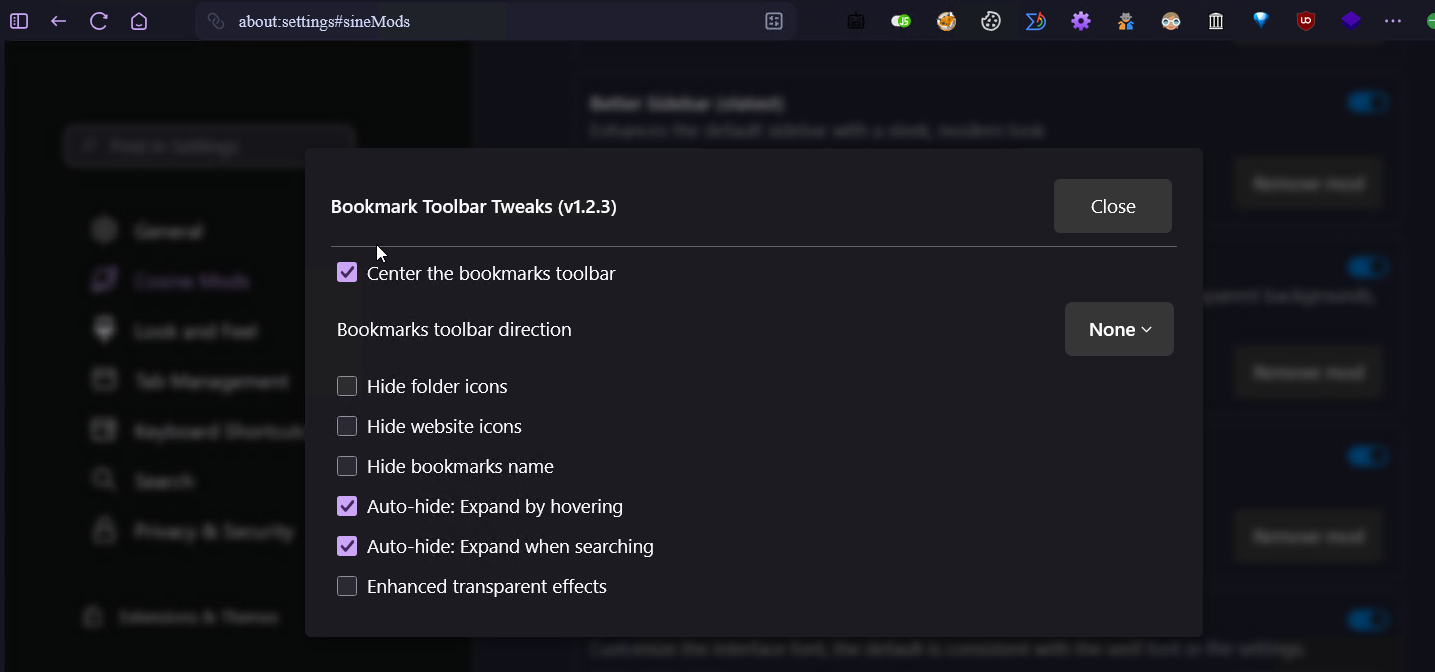Disable the Better Sidebar mod toggle
The height and width of the screenshot is (672, 1435).
(1367, 101)
